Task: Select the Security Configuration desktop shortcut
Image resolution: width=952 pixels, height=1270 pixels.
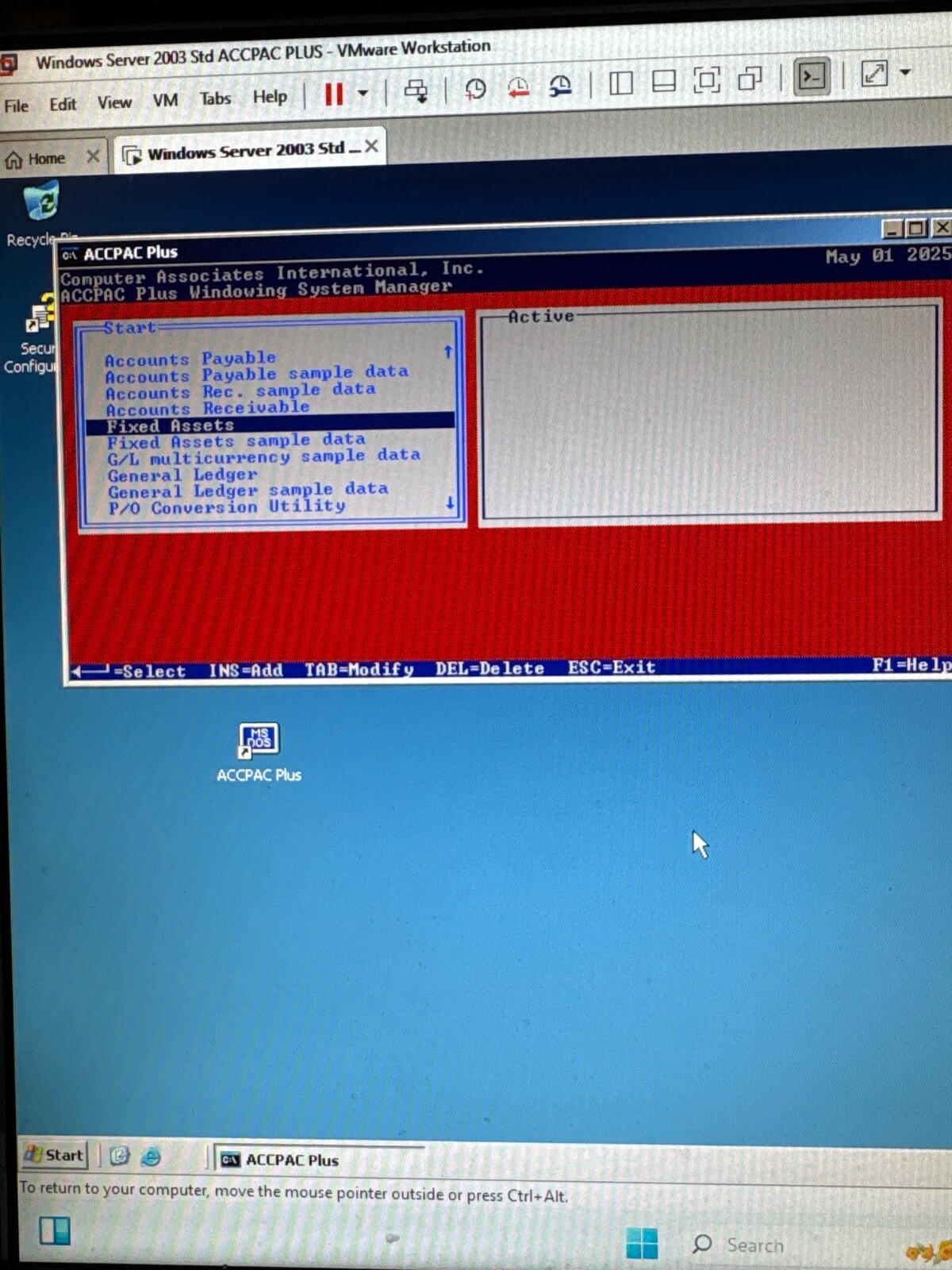Action: 32,335
